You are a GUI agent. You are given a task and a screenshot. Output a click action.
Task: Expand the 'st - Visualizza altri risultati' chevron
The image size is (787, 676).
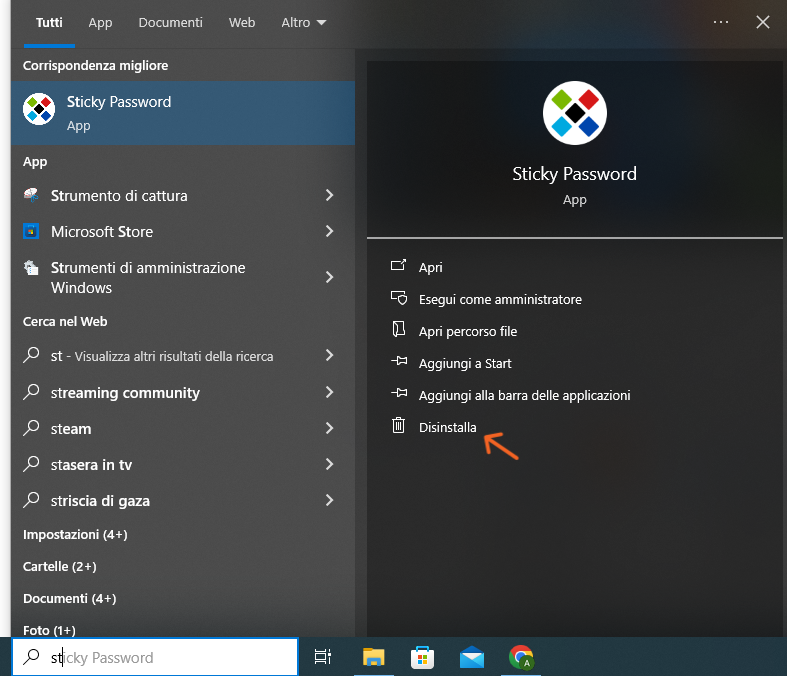click(x=329, y=355)
